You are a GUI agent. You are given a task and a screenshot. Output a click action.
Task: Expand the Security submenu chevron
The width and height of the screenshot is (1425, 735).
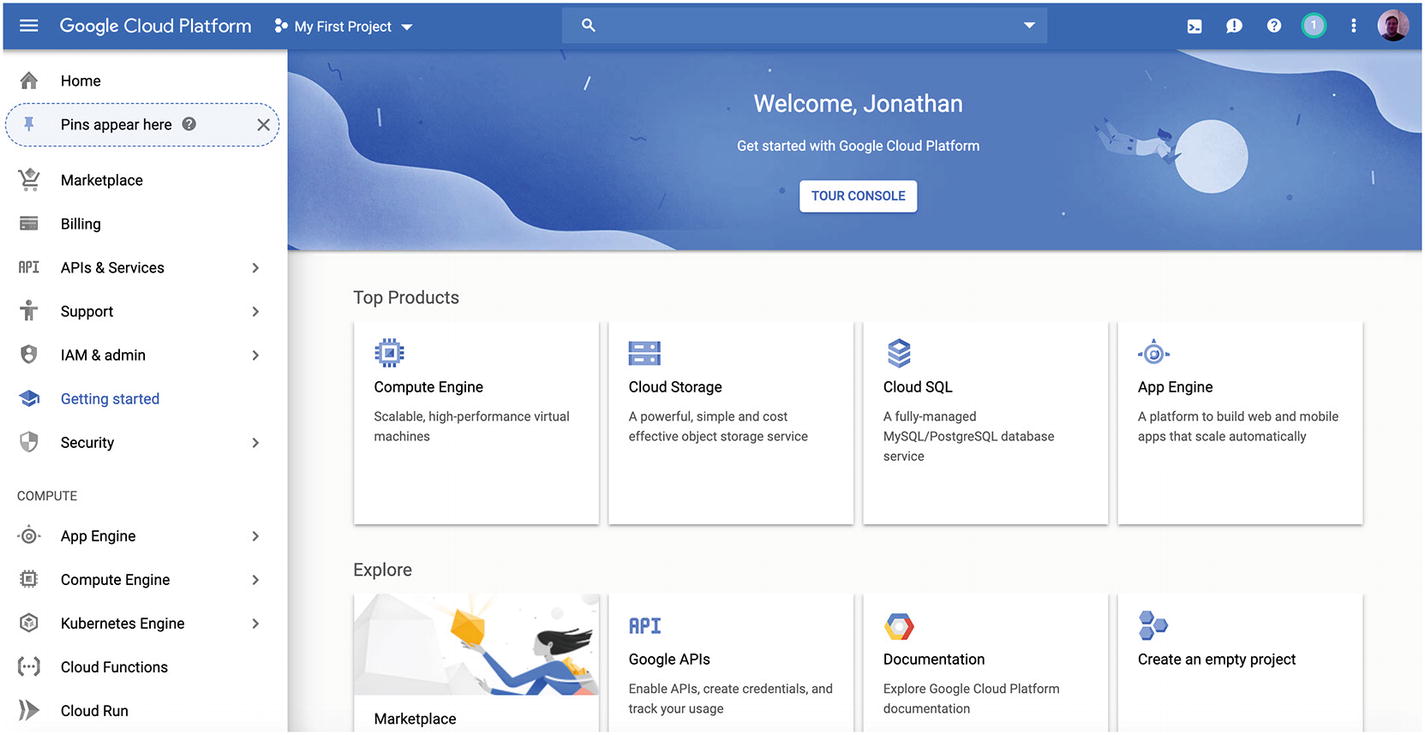point(255,443)
